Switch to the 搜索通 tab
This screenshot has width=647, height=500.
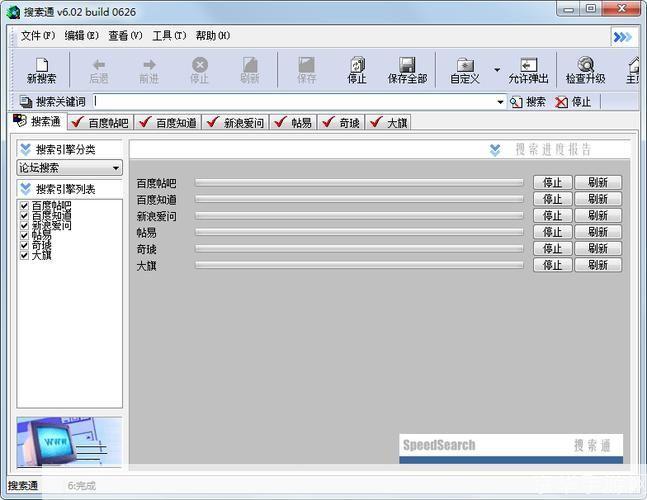pos(37,121)
